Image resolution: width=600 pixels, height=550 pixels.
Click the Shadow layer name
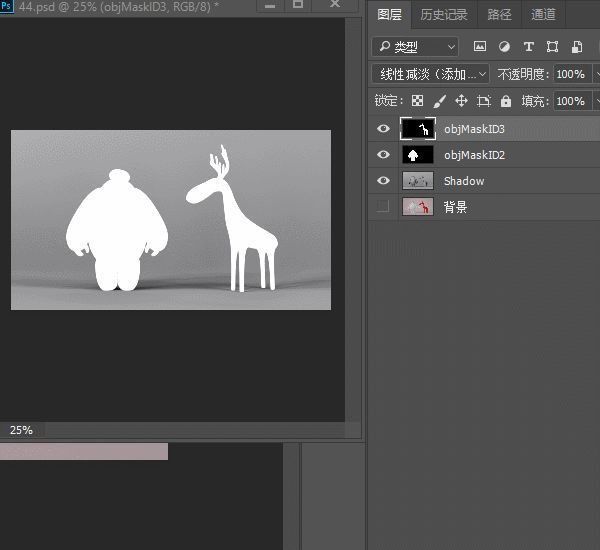tap(464, 181)
